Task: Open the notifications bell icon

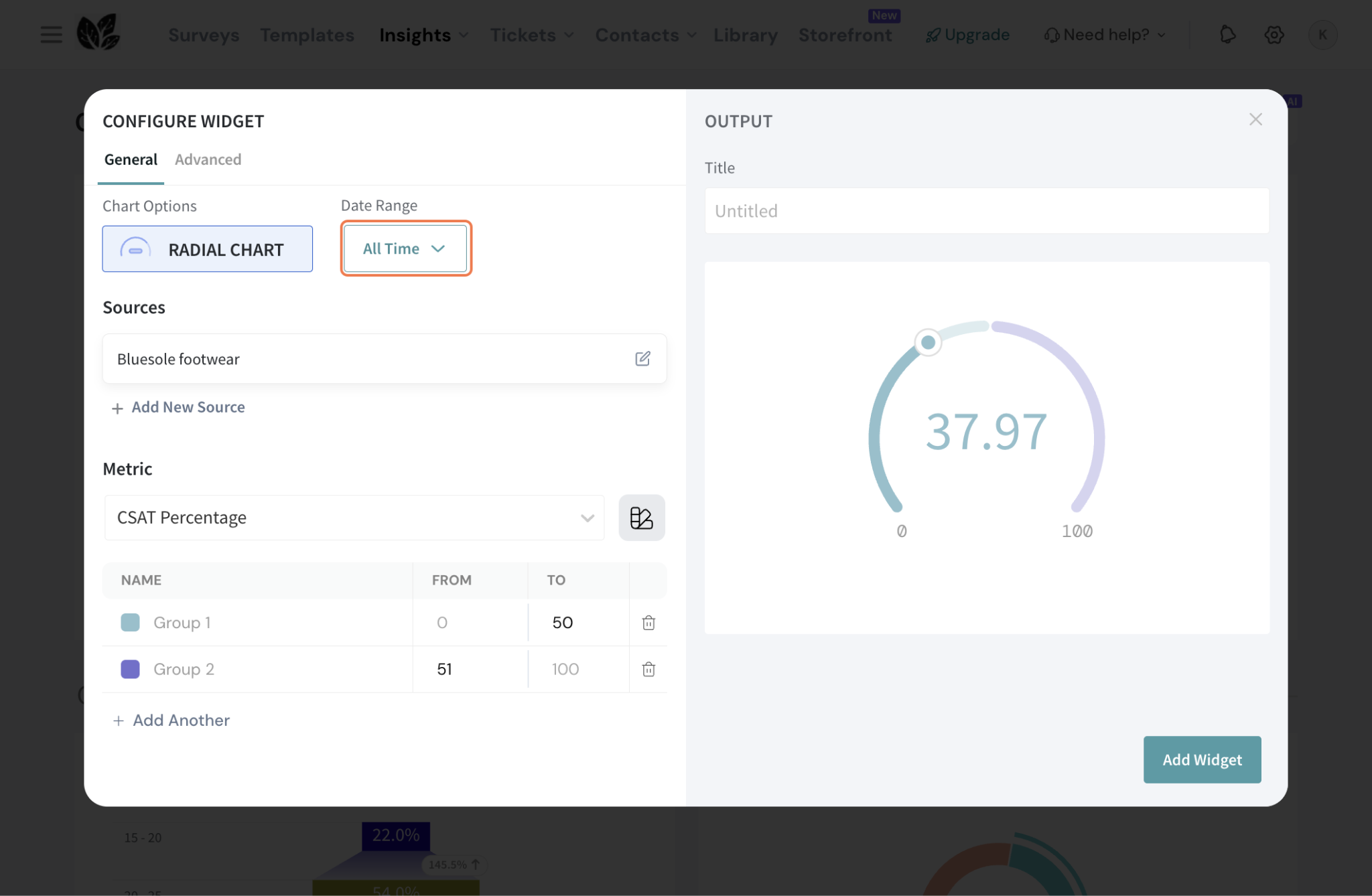Action: [x=1227, y=35]
